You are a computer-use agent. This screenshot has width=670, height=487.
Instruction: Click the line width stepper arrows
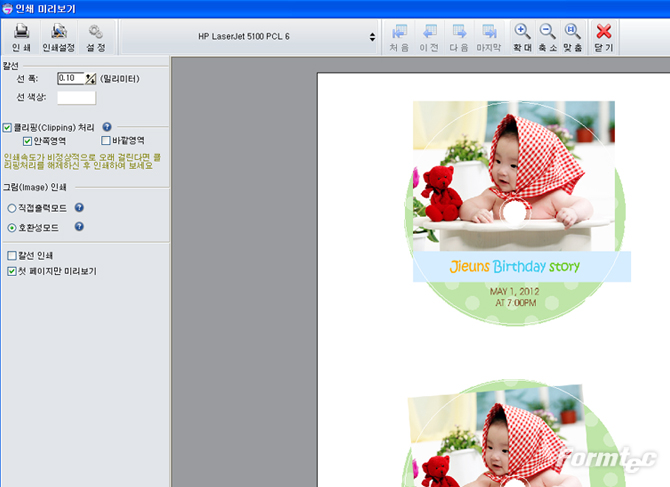(91, 79)
